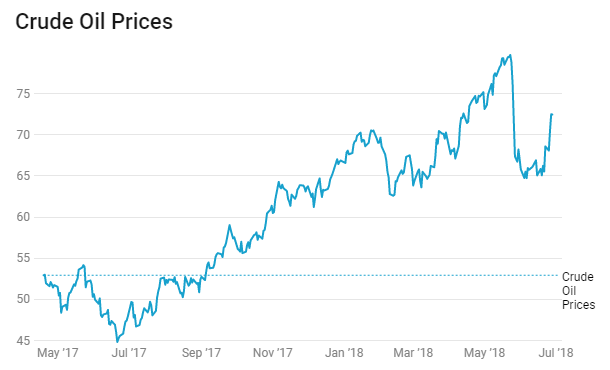Screen dimensions: 610x370
Task: Click the 75 y-axis value
Action: coord(23,94)
